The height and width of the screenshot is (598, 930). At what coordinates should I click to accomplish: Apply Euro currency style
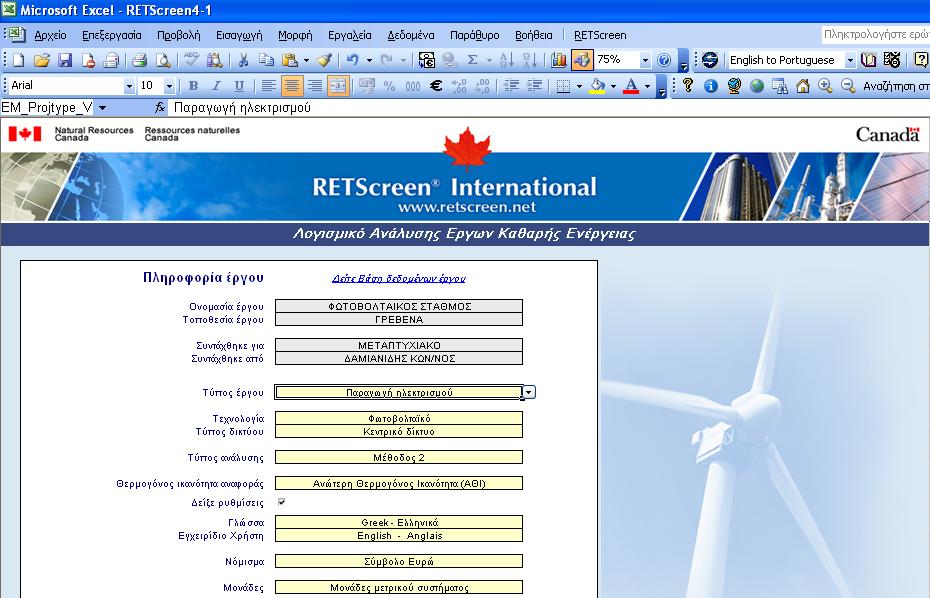click(x=436, y=86)
